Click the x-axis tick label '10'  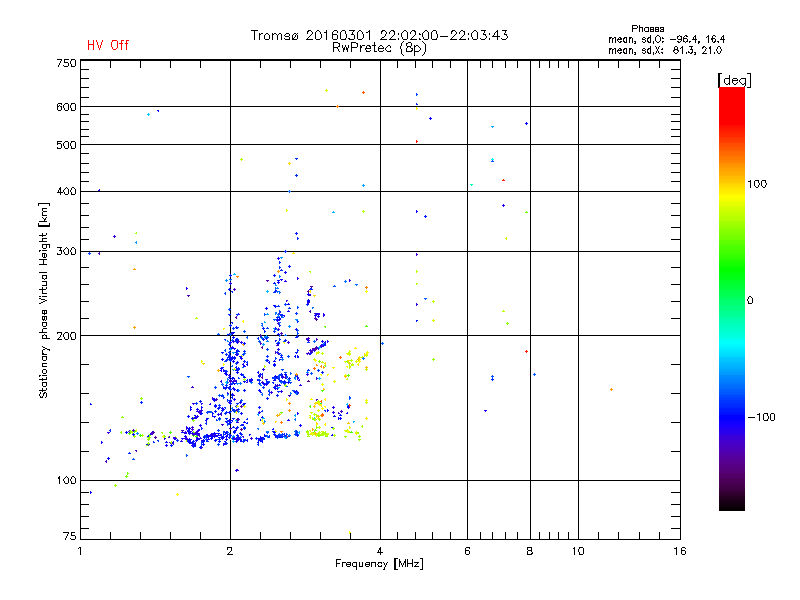578,551
